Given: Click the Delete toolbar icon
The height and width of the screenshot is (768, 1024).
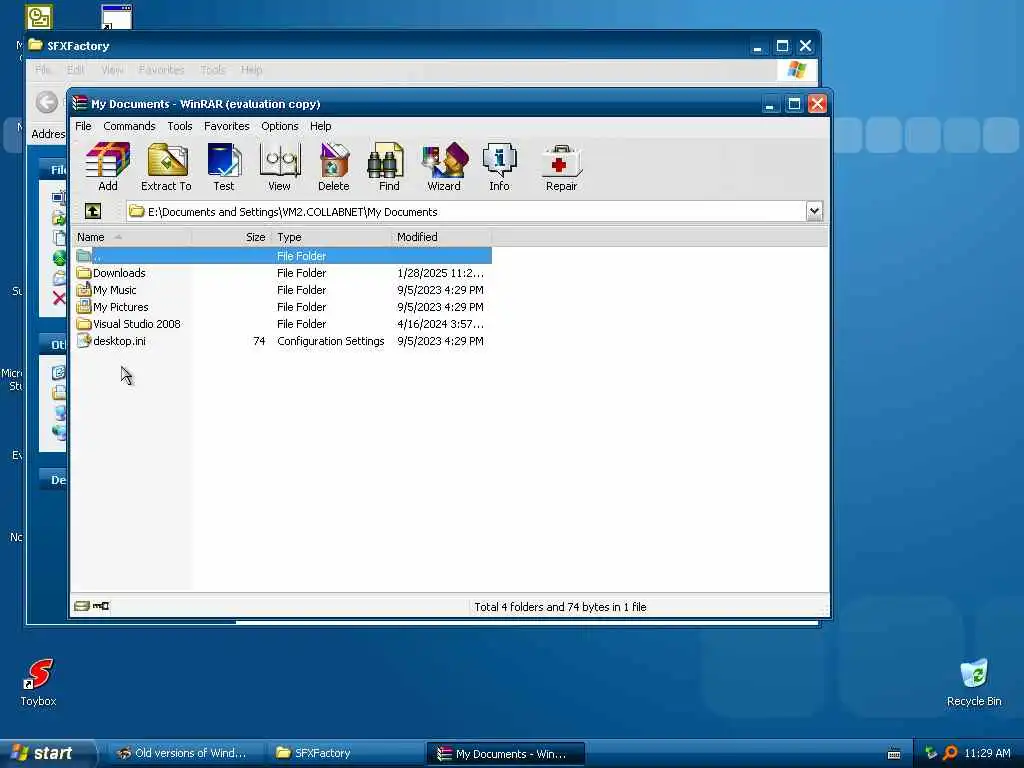Looking at the screenshot, I should pos(334,167).
